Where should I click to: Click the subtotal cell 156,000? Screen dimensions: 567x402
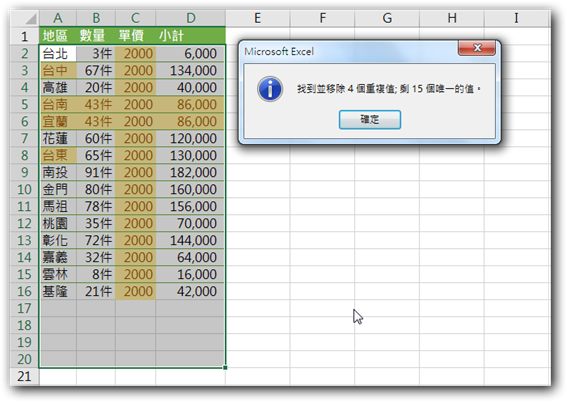(191, 206)
